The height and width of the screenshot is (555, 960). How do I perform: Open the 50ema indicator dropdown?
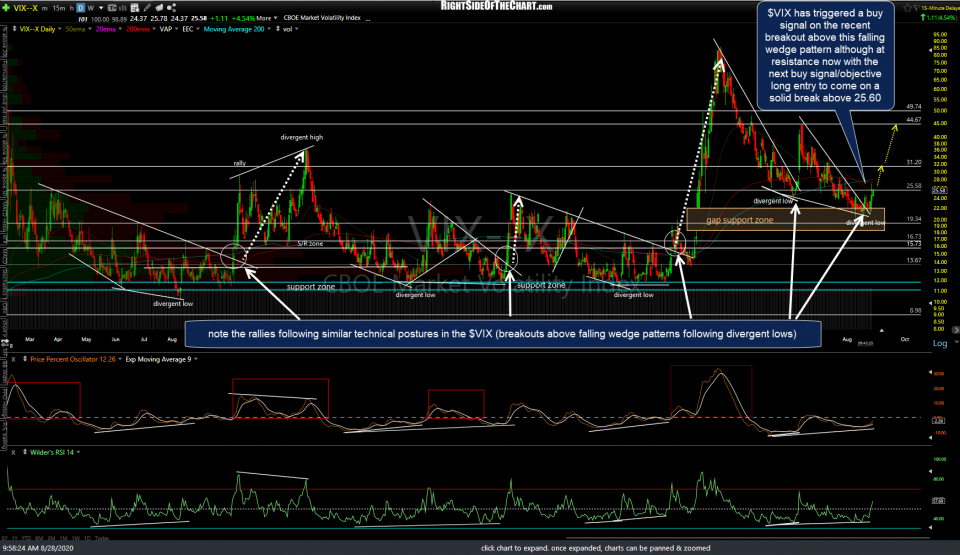tap(90, 29)
